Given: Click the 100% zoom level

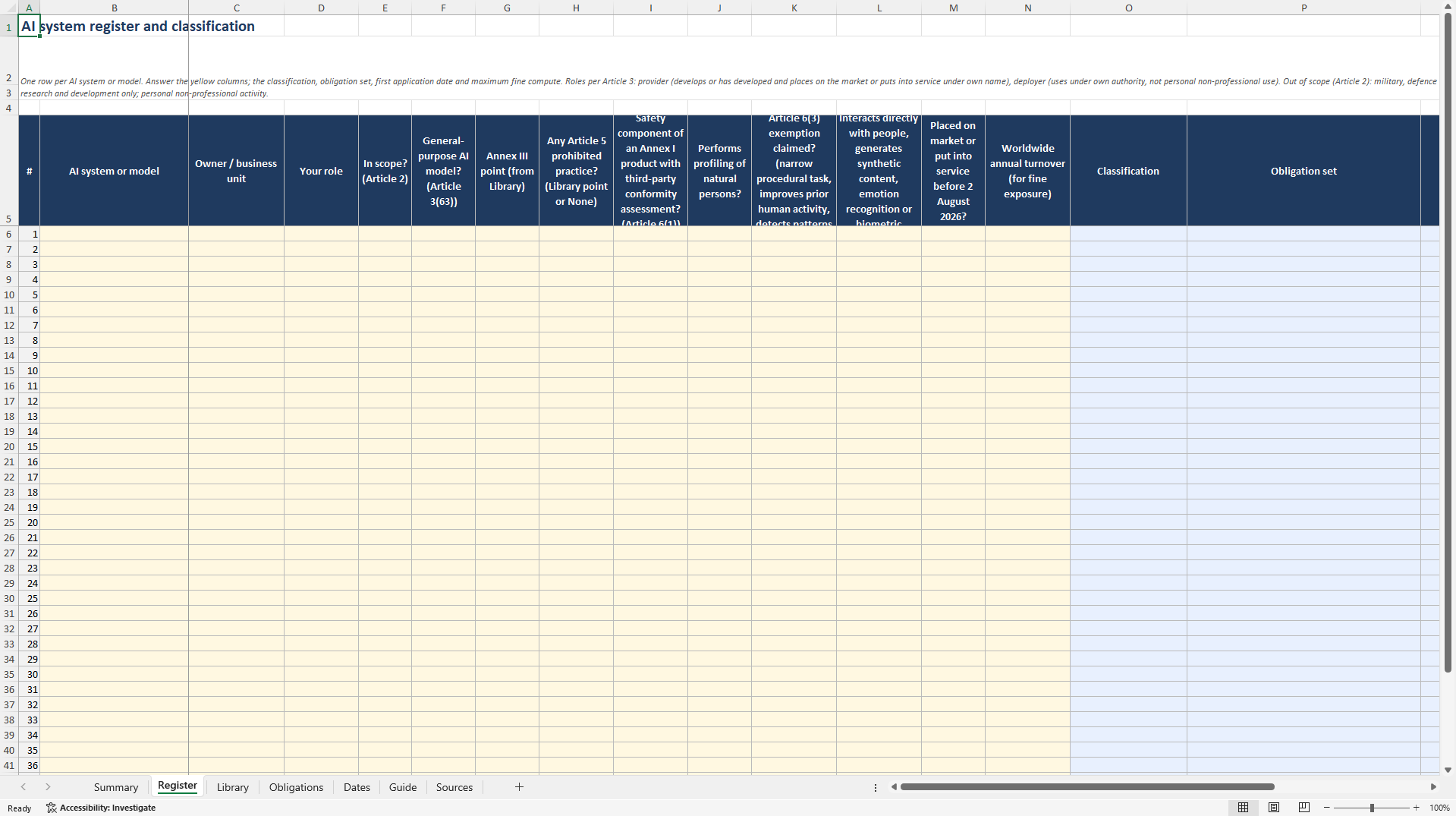Looking at the screenshot, I should tap(1439, 808).
